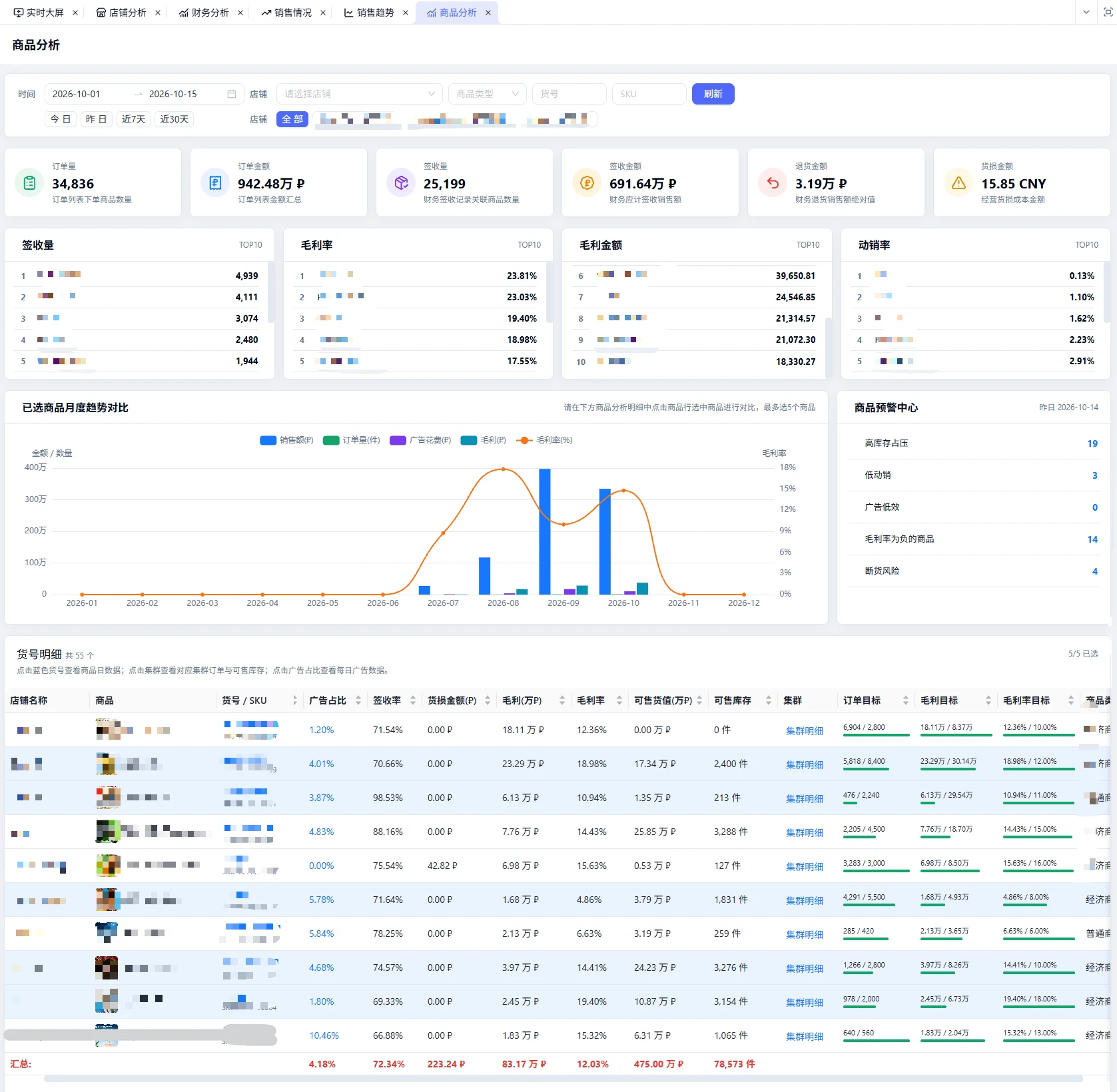The width and height of the screenshot is (1117, 1092).
Task: Select the 全部 store filter chip
Action: click(292, 119)
